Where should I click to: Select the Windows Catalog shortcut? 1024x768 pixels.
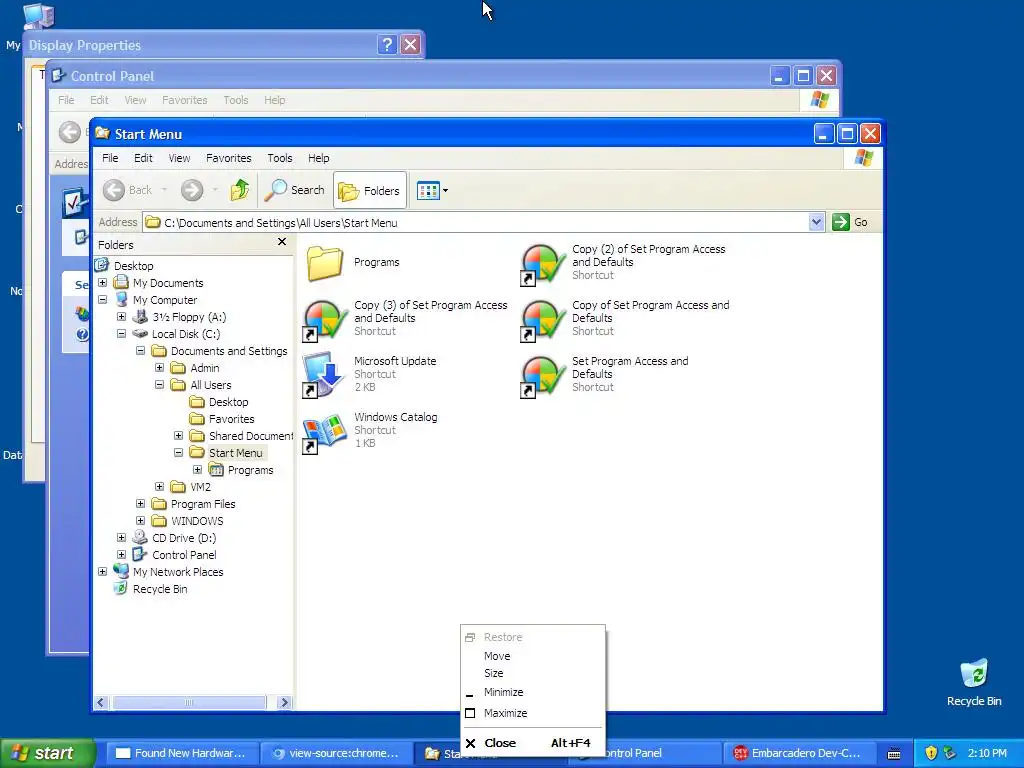click(x=370, y=430)
